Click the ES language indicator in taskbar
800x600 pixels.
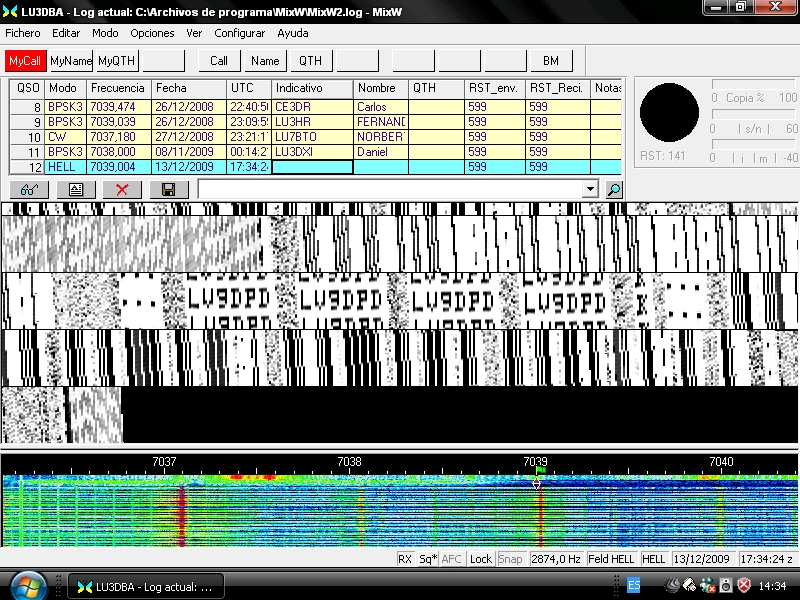click(x=634, y=585)
